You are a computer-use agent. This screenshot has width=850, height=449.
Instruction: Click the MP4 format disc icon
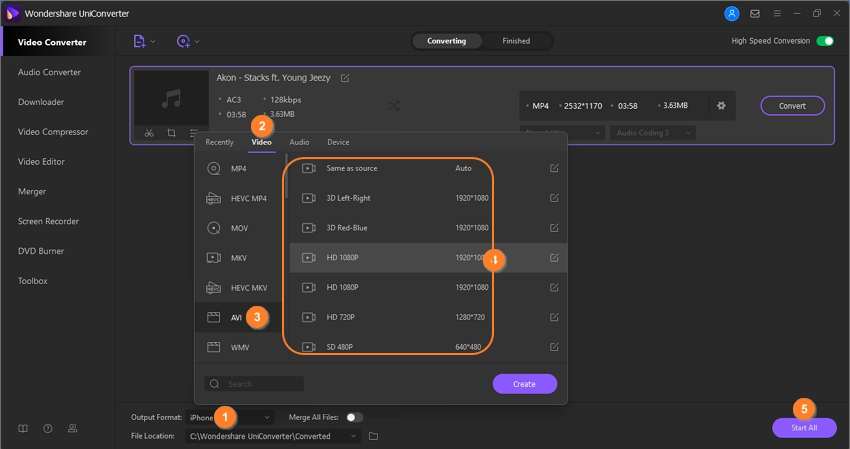[x=214, y=169]
